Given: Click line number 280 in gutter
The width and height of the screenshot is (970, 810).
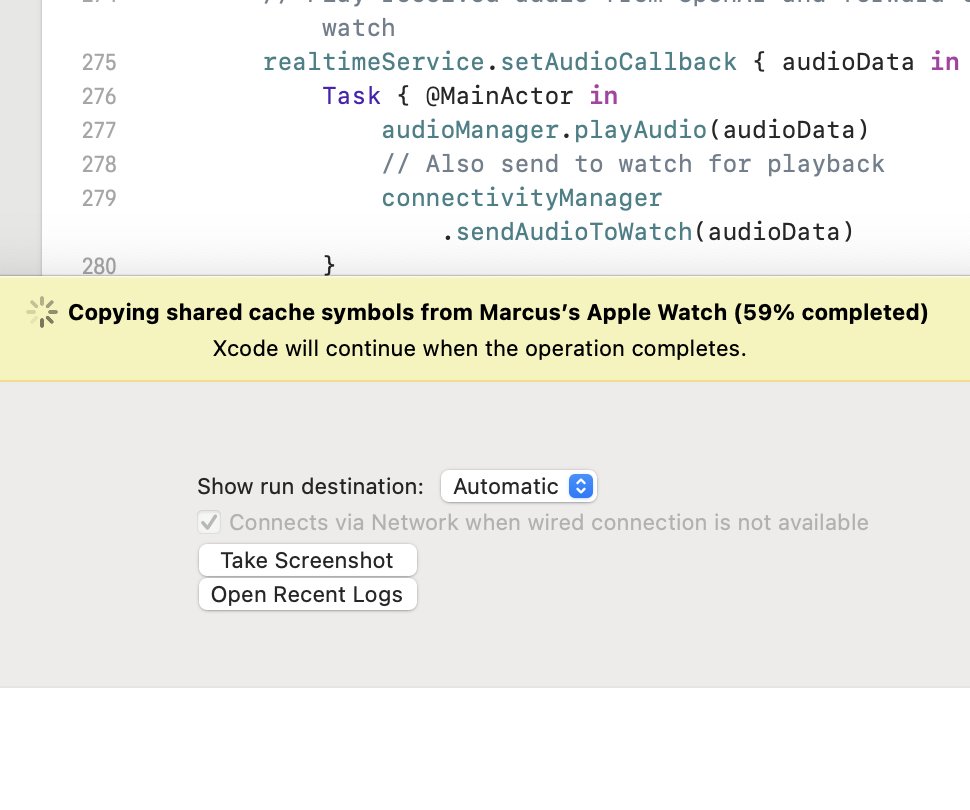Looking at the screenshot, I should (99, 267).
